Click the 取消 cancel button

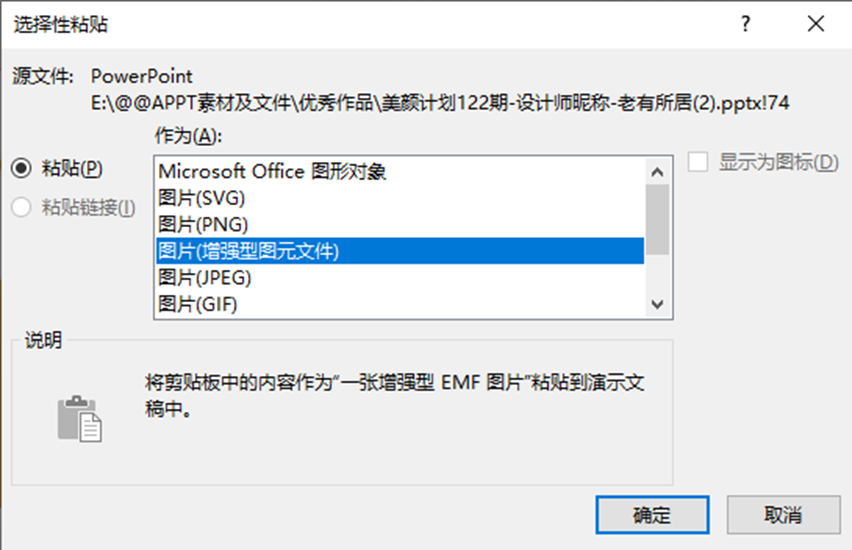pos(784,515)
